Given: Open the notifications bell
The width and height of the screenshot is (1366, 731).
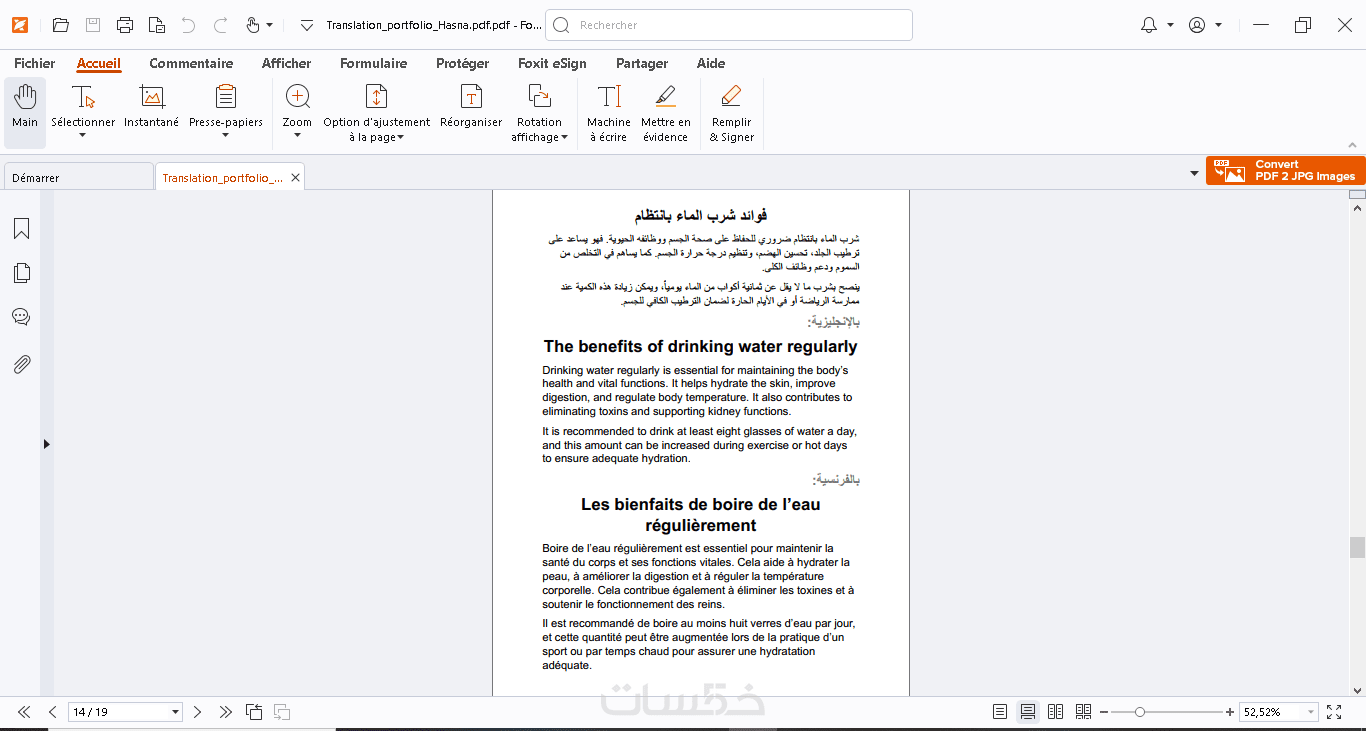Looking at the screenshot, I should [1149, 25].
